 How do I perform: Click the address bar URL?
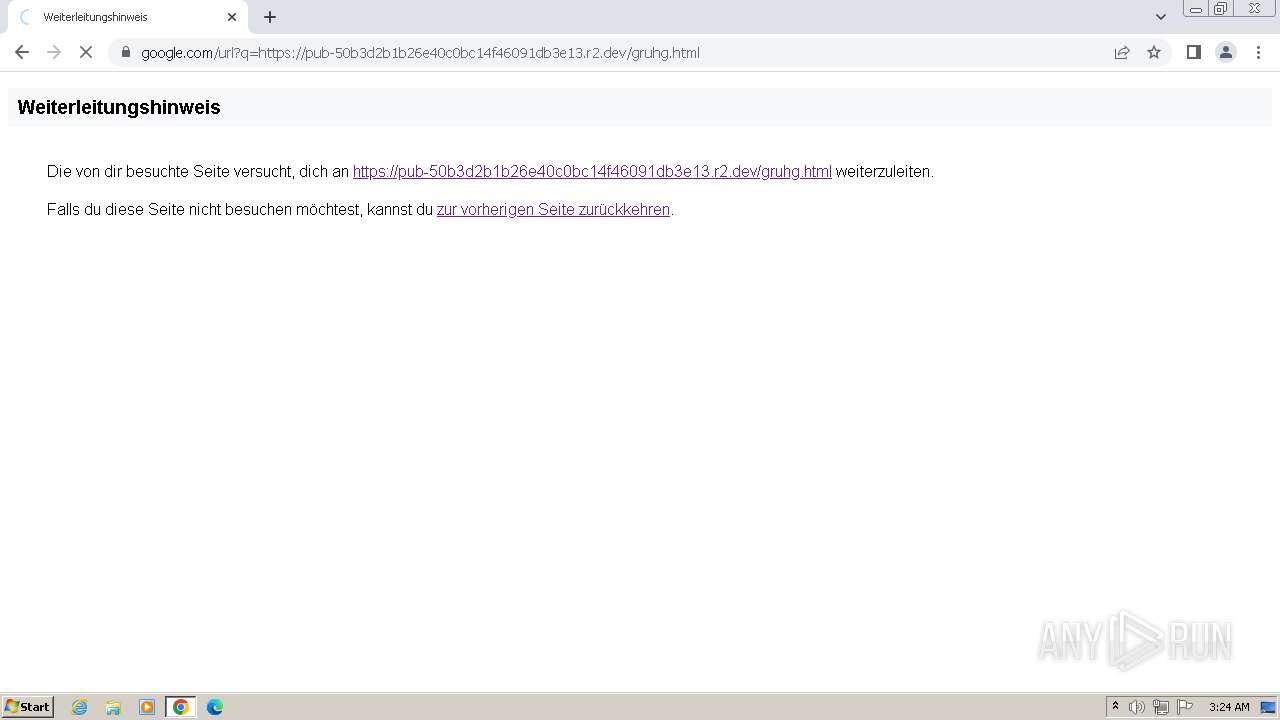(x=420, y=52)
